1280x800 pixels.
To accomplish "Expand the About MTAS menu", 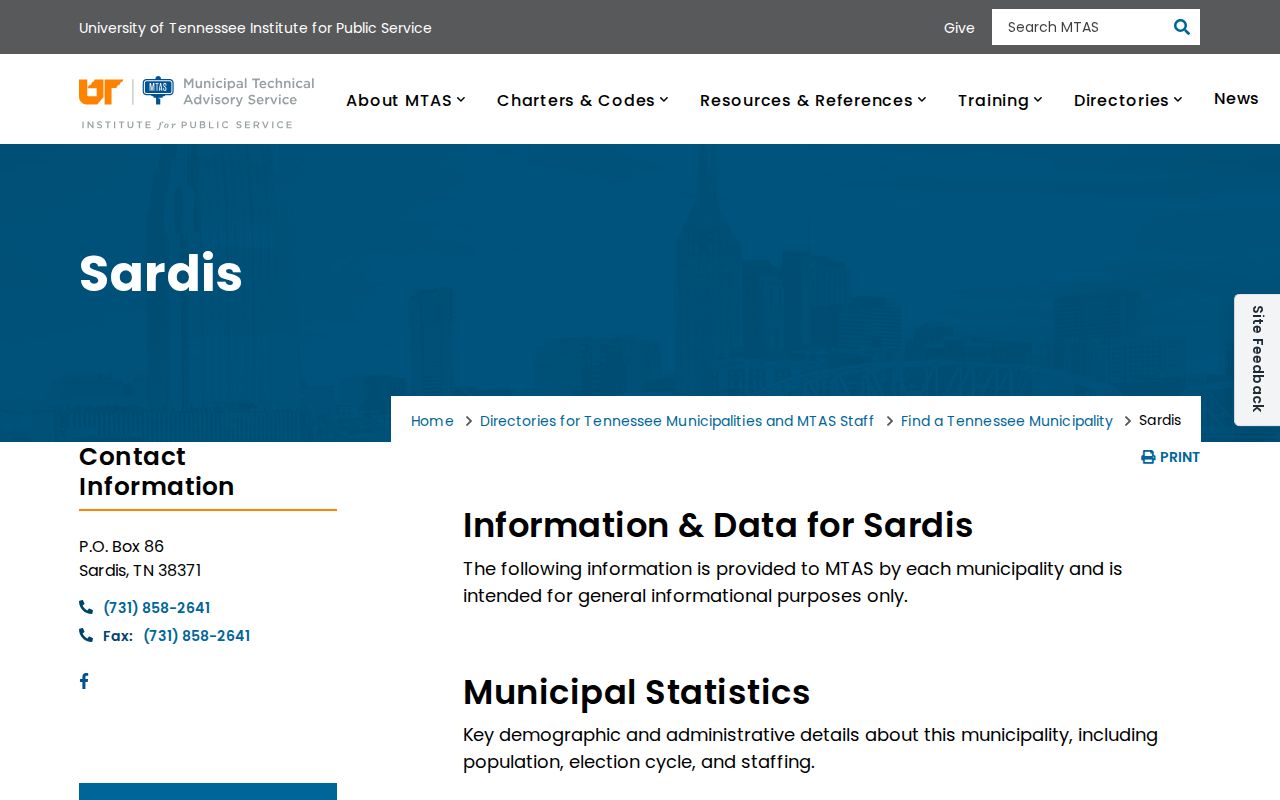I will tap(406, 100).
